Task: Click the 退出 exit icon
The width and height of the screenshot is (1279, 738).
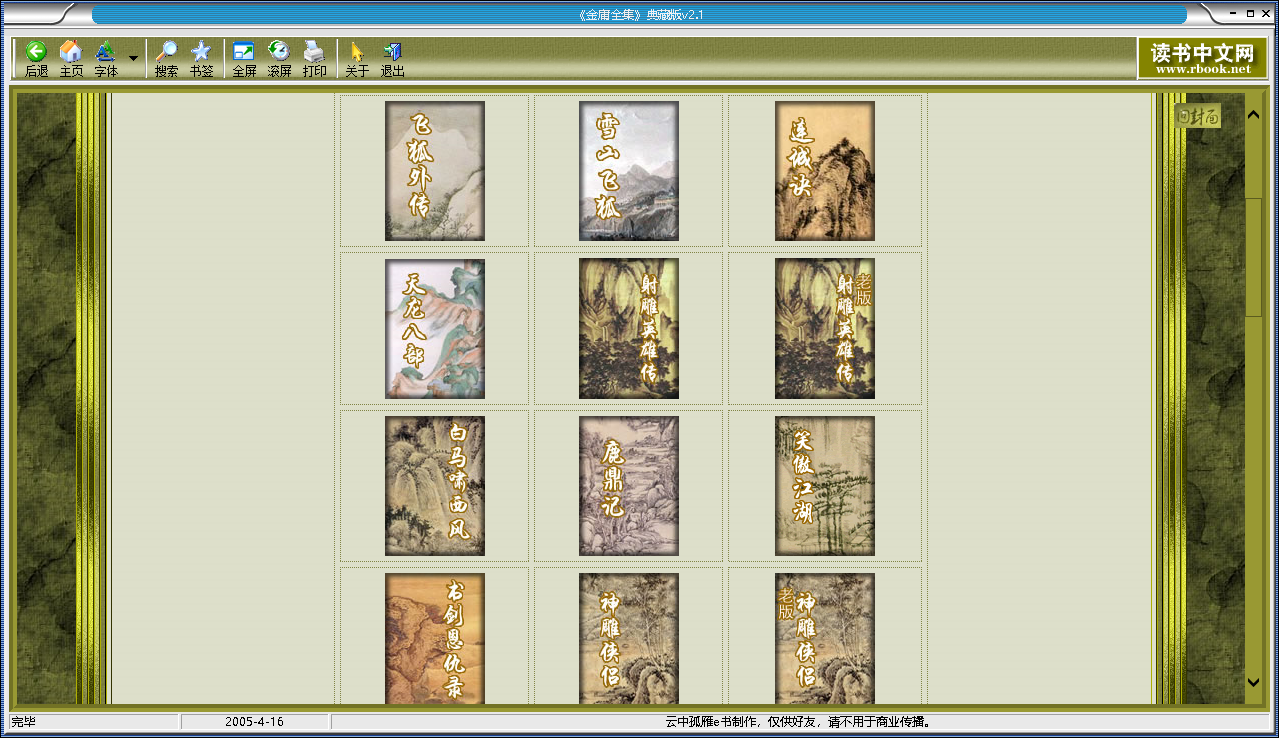Action: [x=392, y=59]
